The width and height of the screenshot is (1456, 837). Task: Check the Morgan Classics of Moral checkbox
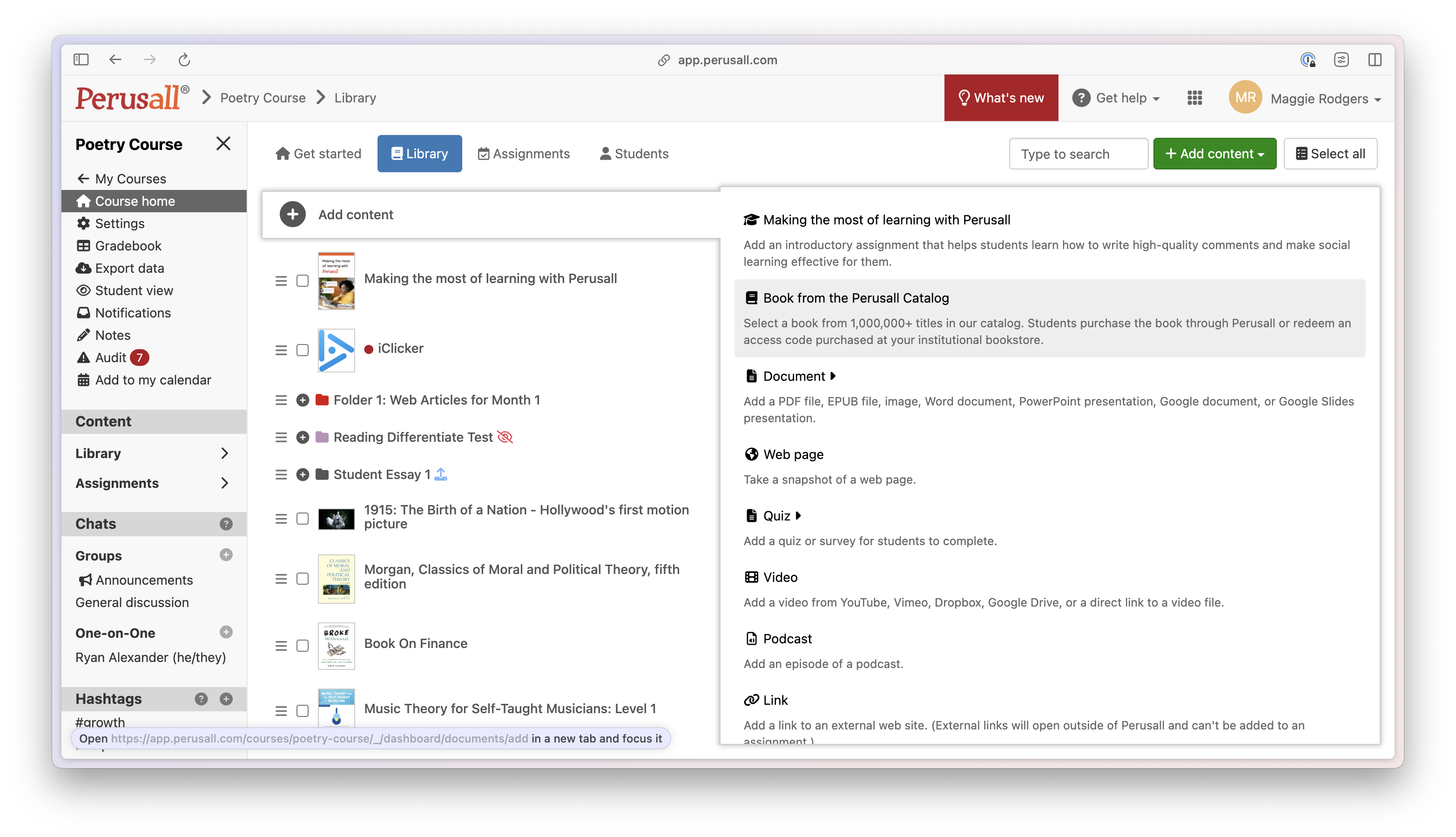[303, 578]
